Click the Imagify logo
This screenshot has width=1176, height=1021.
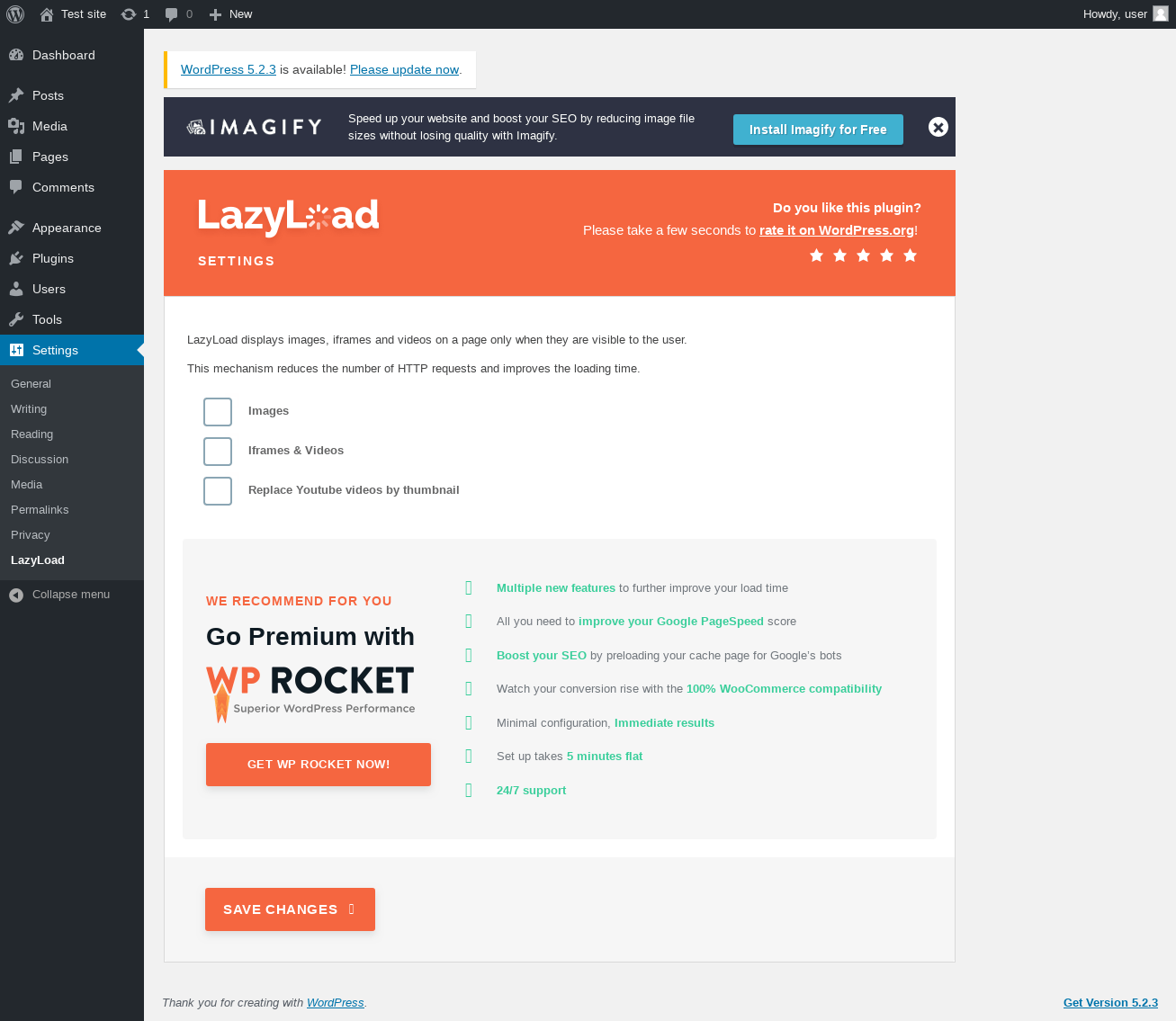pos(254,127)
